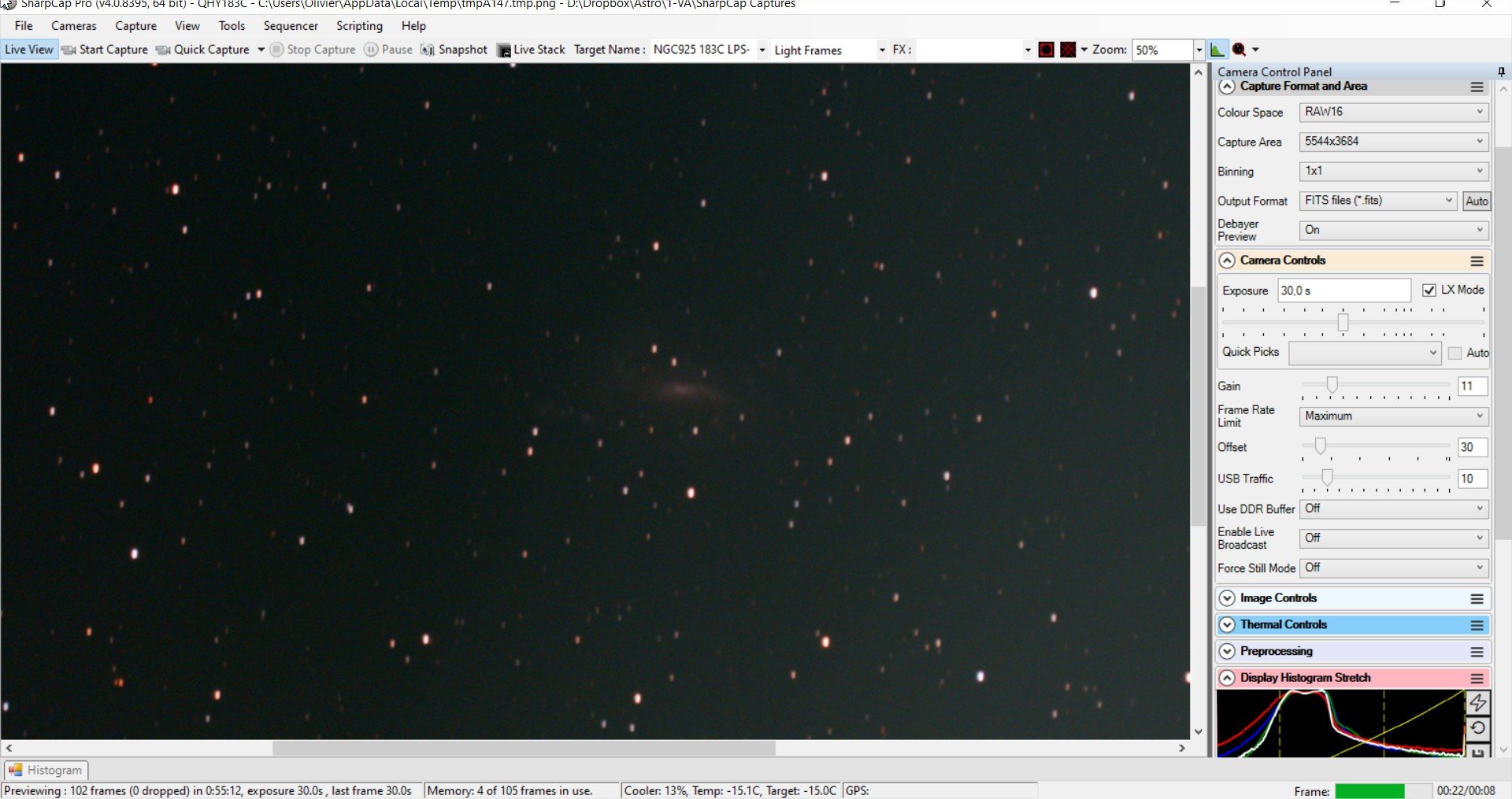Open the Colour Space RAW16 dropdown
This screenshot has height=799, width=1512.
tap(1393, 113)
